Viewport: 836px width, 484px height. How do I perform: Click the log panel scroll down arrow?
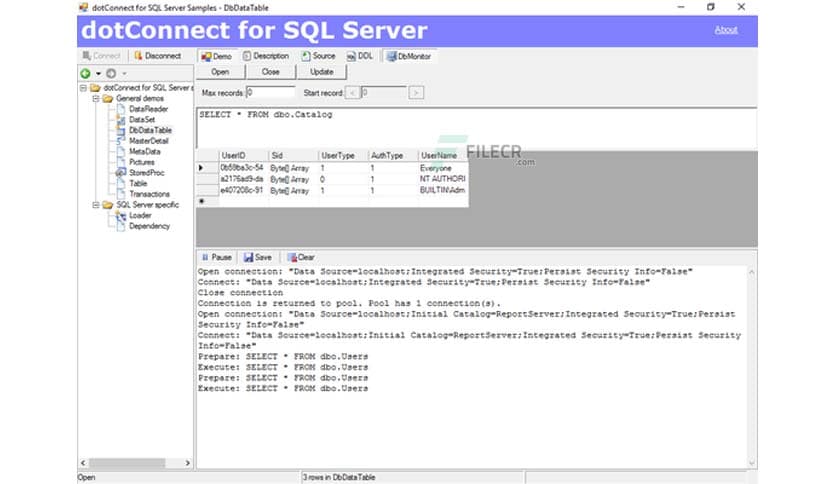[751, 463]
